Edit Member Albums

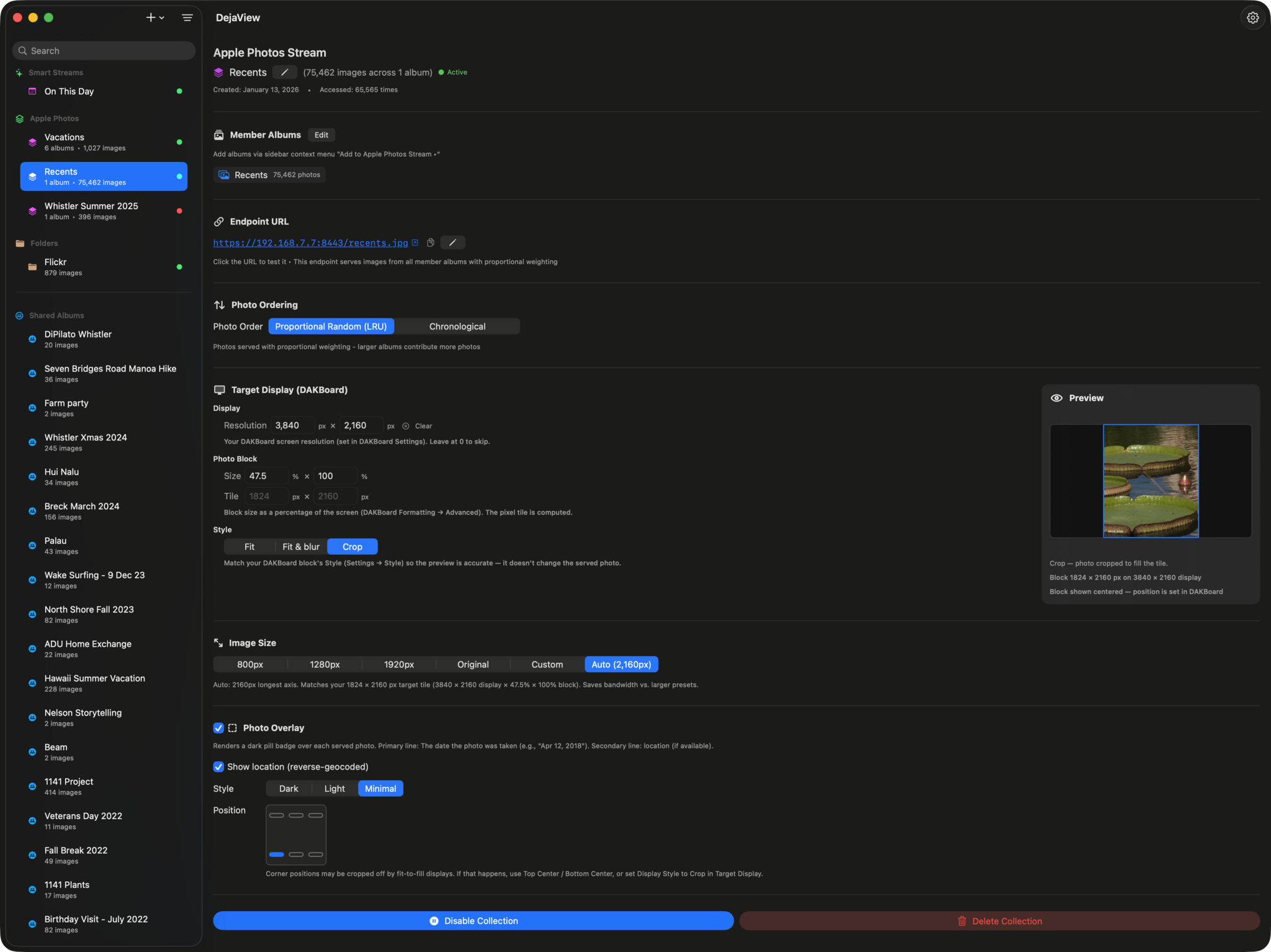tap(321, 135)
